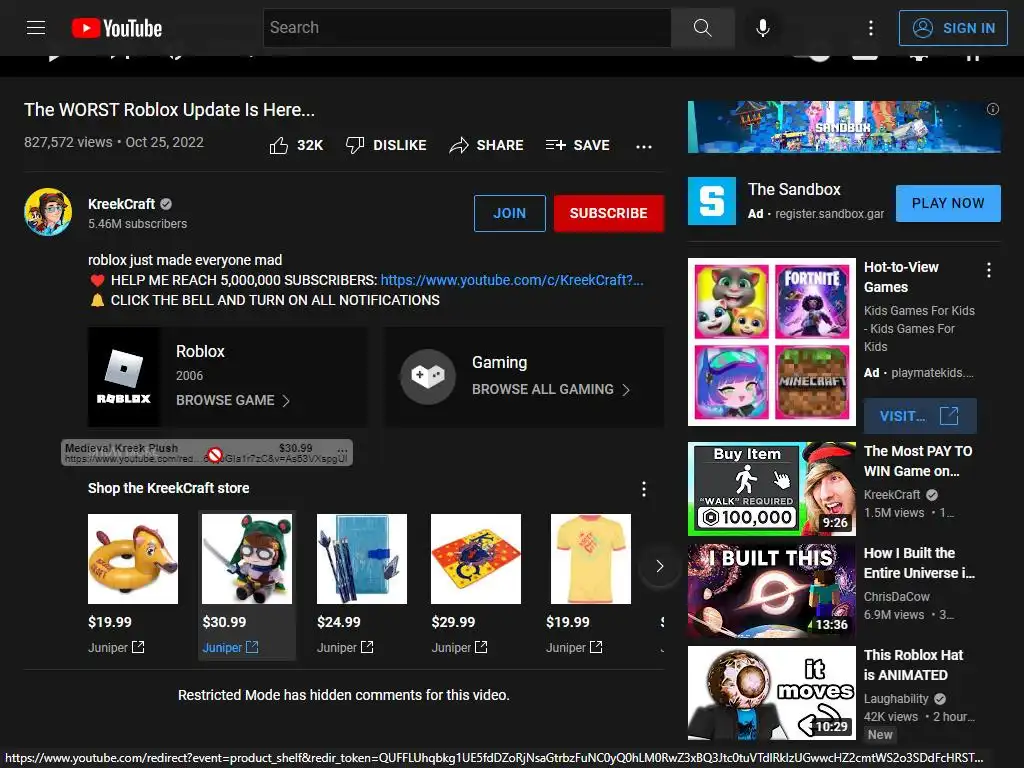The width and height of the screenshot is (1024, 768).
Task: Click the $30.99 price text
Action: click(224, 622)
